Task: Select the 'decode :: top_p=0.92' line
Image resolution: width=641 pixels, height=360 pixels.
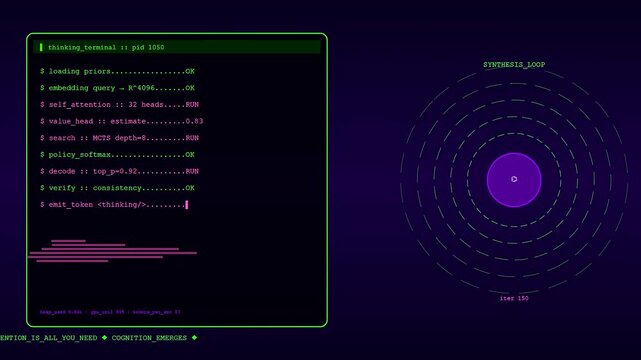Action: tap(119, 171)
